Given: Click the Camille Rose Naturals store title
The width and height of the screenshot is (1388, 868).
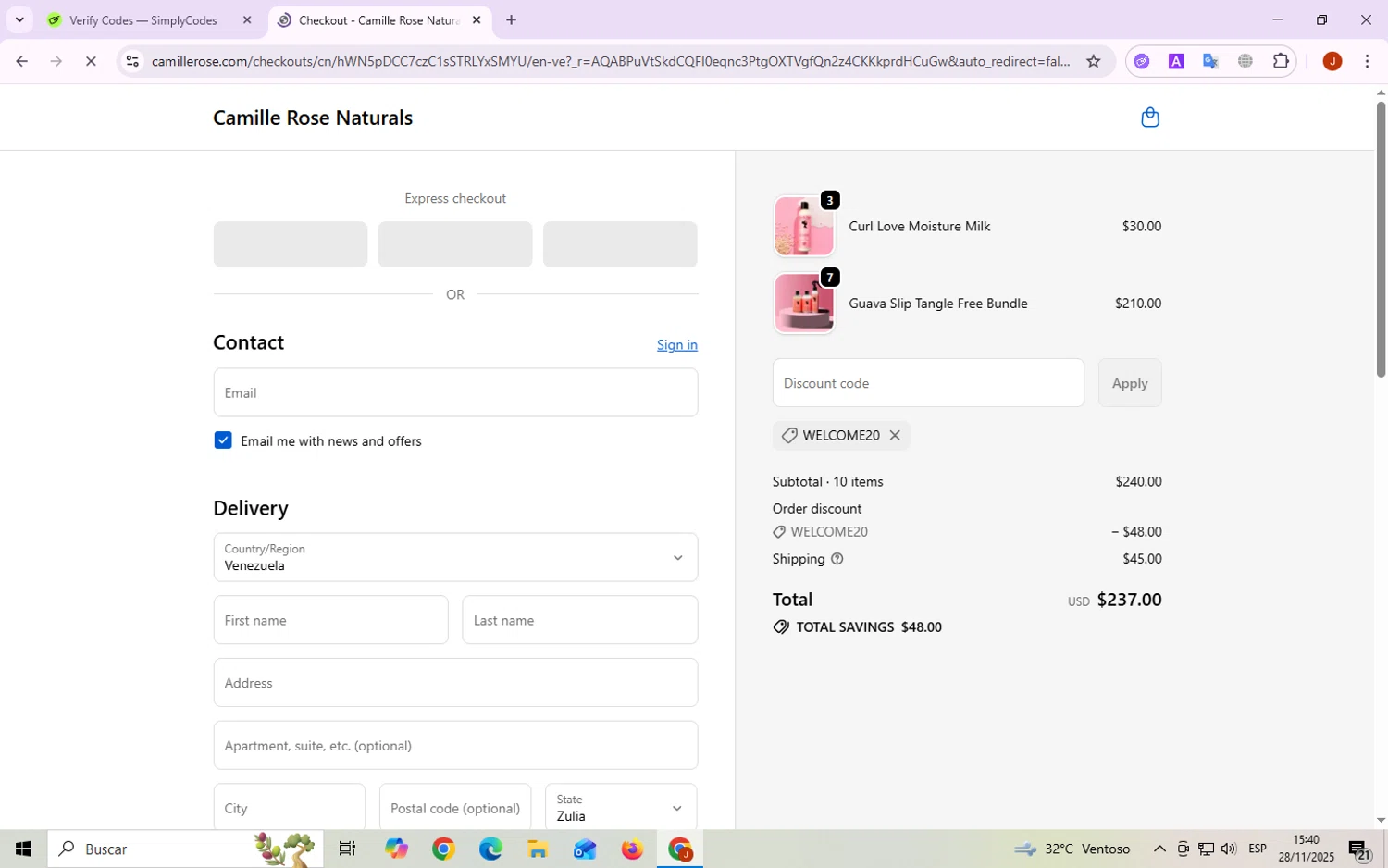Looking at the screenshot, I should pyautogui.click(x=313, y=118).
